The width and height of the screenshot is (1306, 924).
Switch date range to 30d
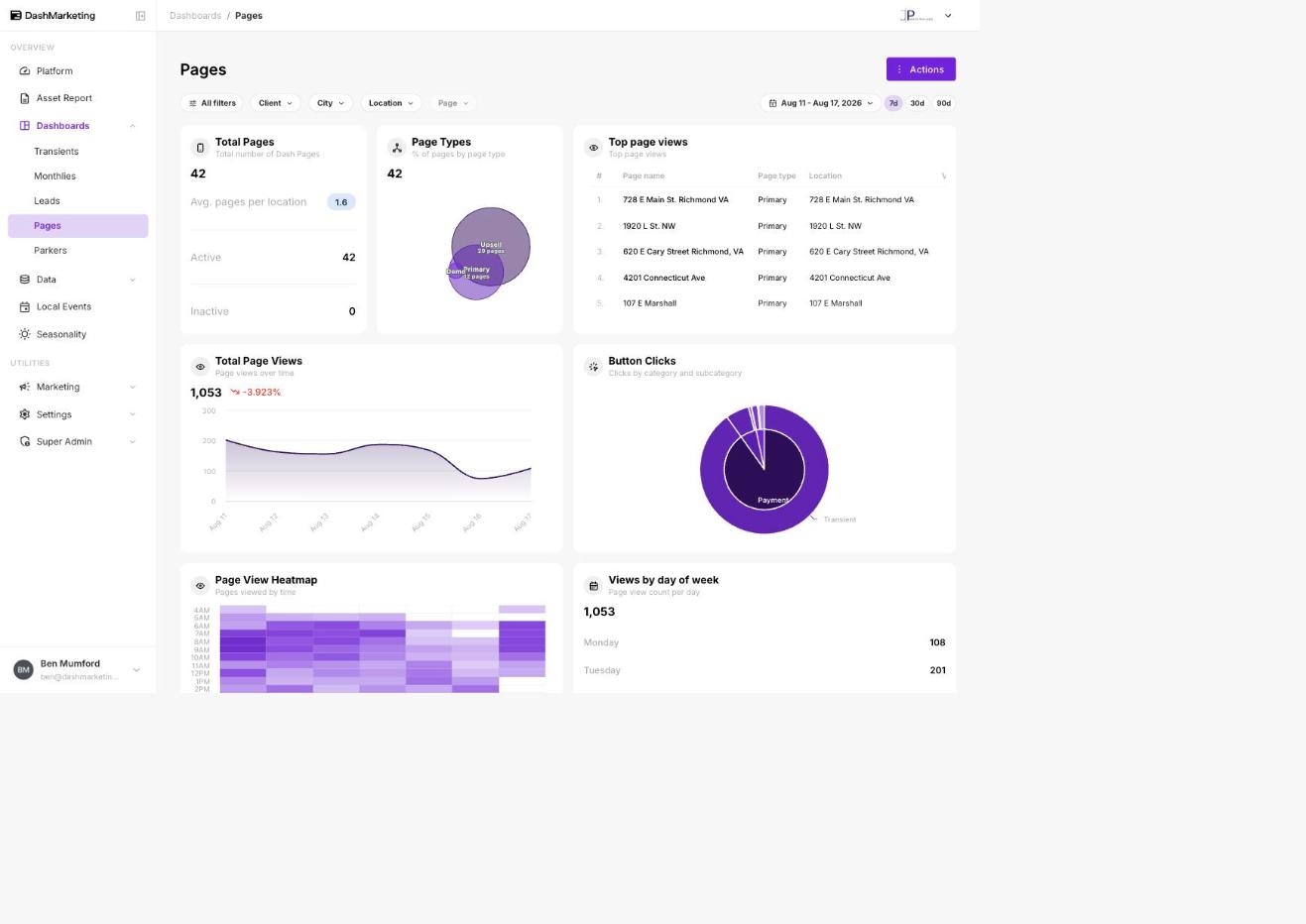tap(917, 103)
